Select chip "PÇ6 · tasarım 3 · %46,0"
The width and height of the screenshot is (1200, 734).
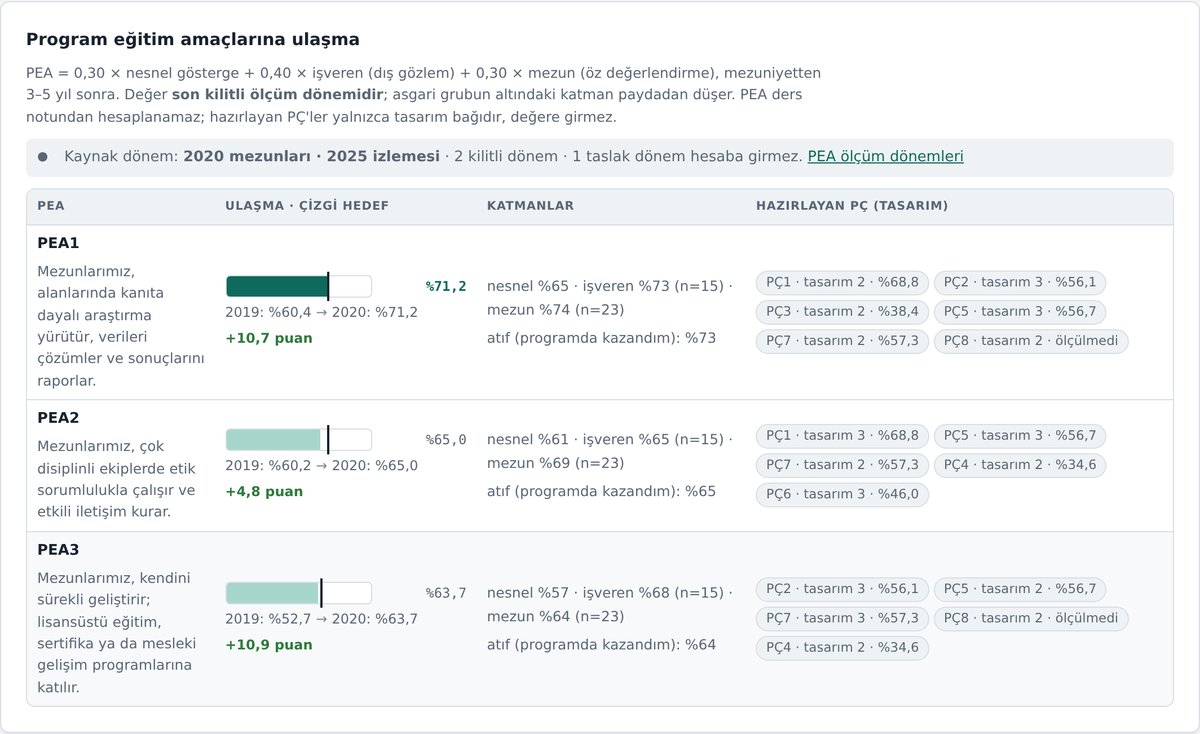842,494
